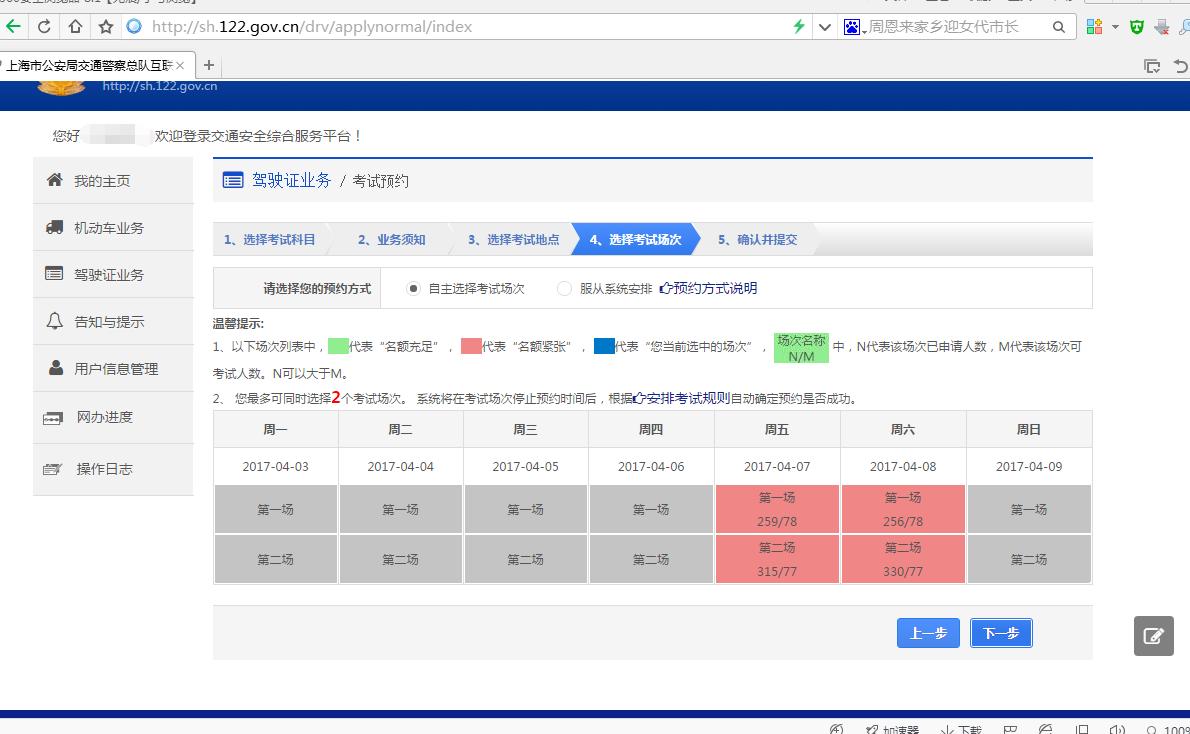Click the 用户信息管理 person icon
This screenshot has width=1190, height=734.
[x=57, y=368]
